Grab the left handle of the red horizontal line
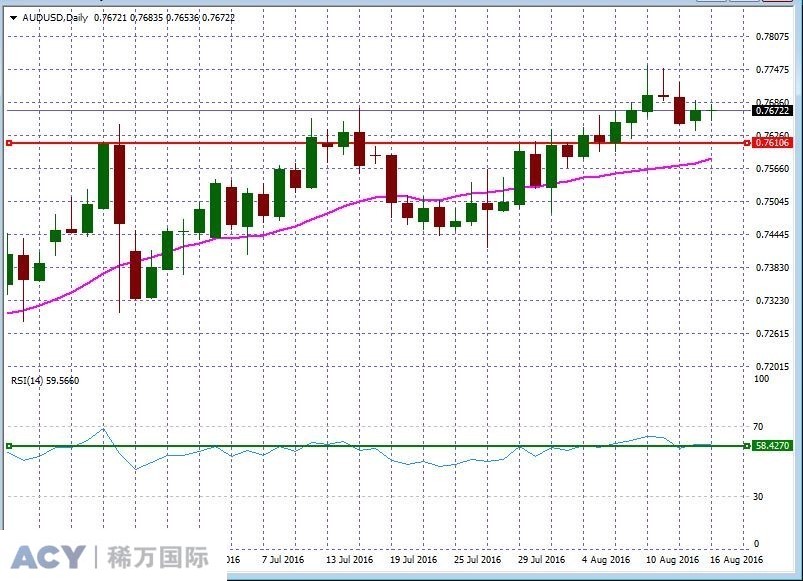803x581 pixels. coord(9,143)
